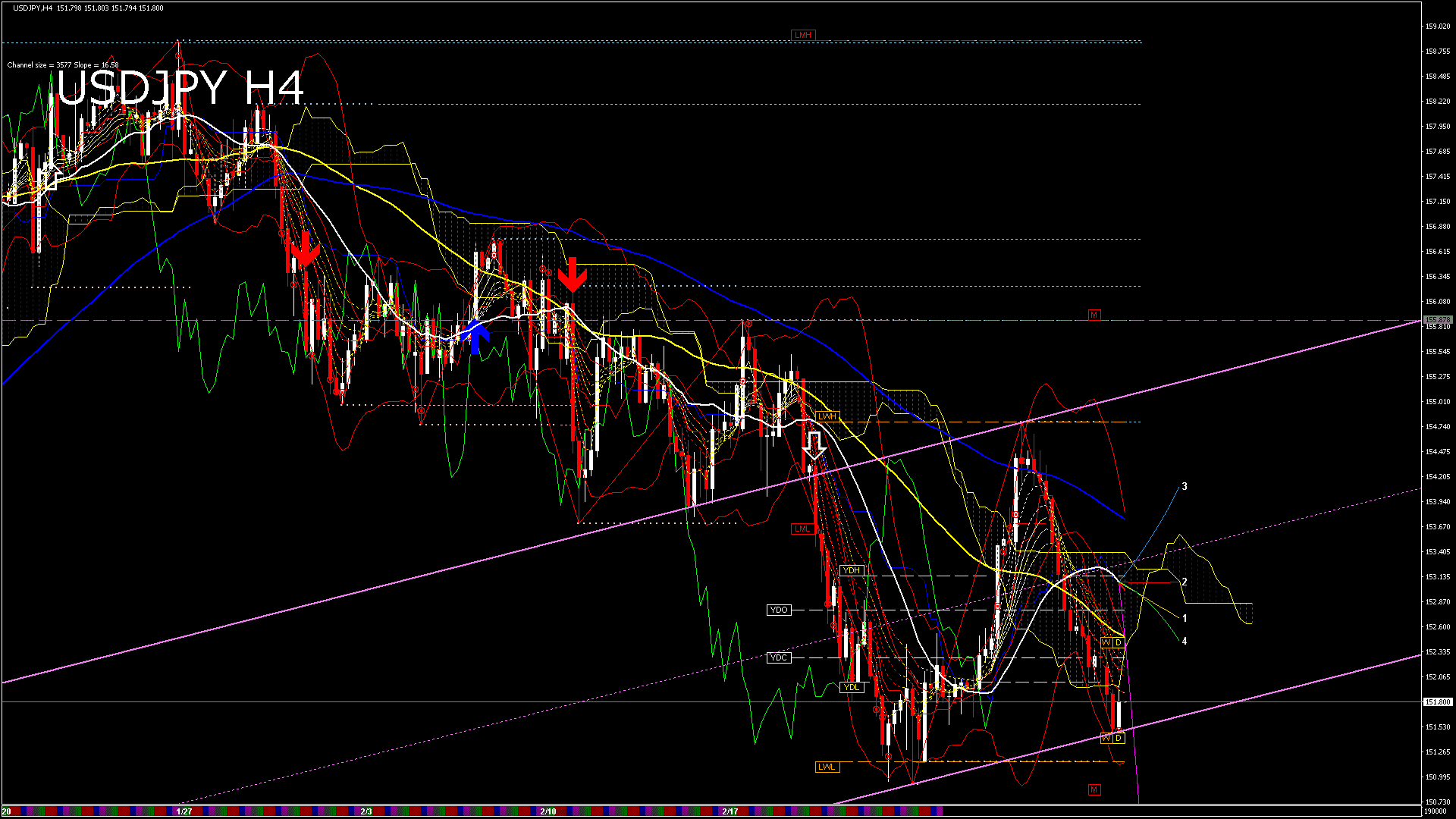The width and height of the screenshot is (1456, 819).
Task: Click the current price tag 151.800
Action: (1438, 702)
